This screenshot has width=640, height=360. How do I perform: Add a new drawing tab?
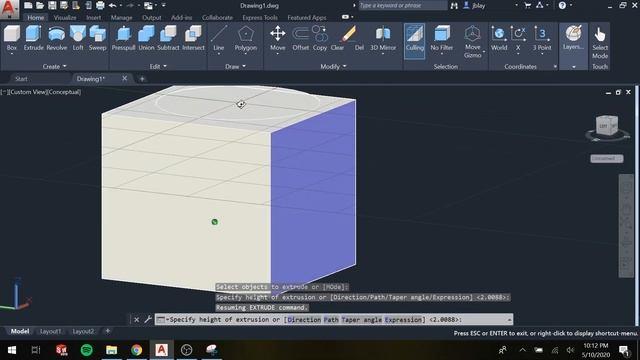(142, 79)
